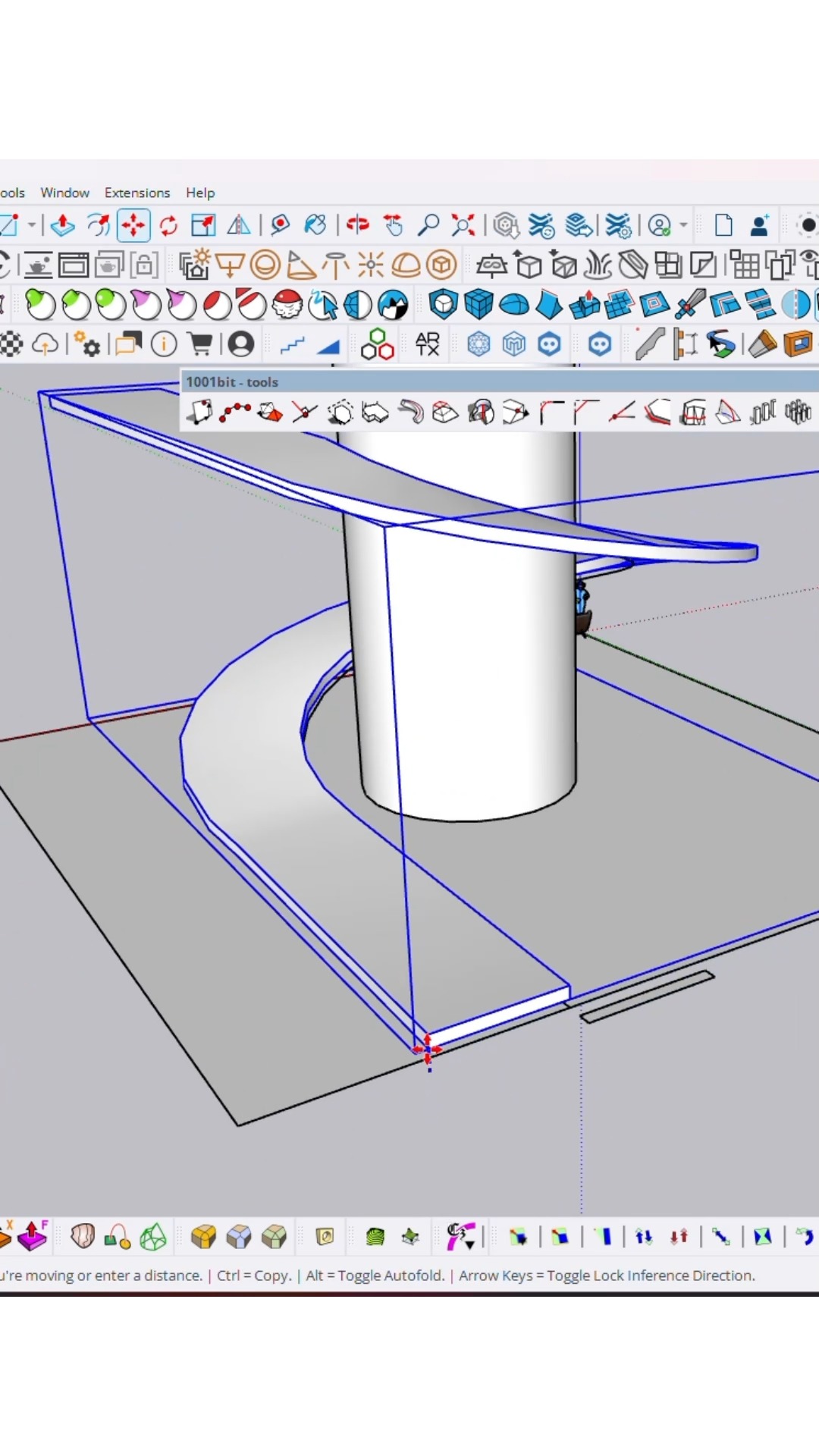Select the Paint Bucket tool

pyautogui.click(x=315, y=225)
